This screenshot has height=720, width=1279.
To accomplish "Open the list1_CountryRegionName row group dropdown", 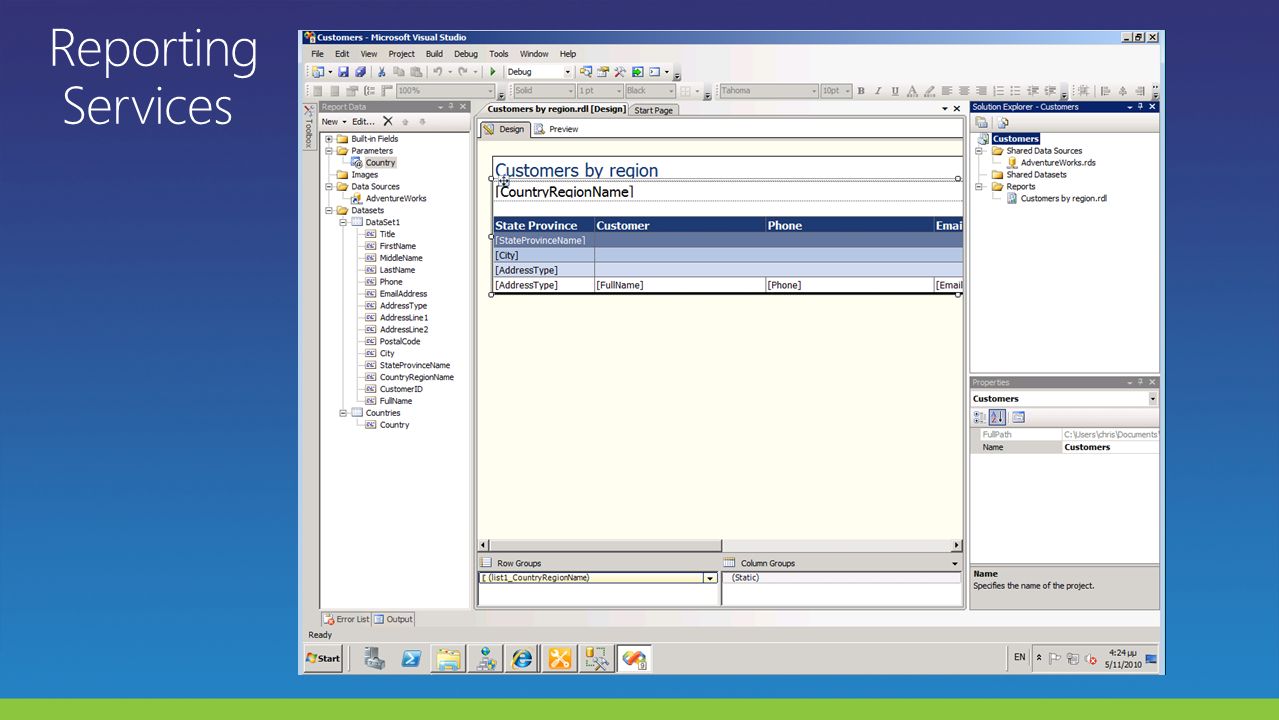I will point(711,578).
